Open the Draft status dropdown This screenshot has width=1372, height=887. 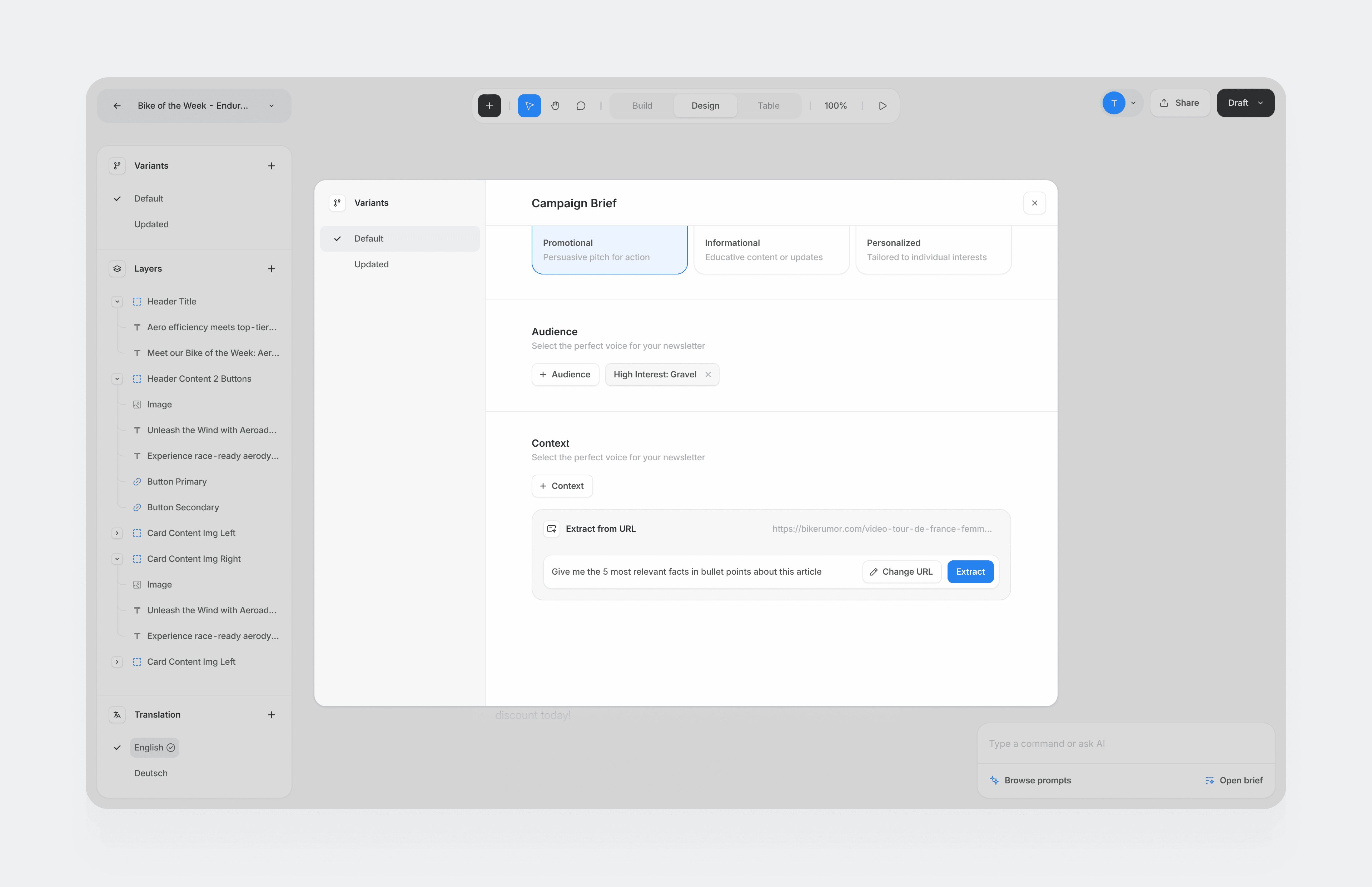[1245, 103]
